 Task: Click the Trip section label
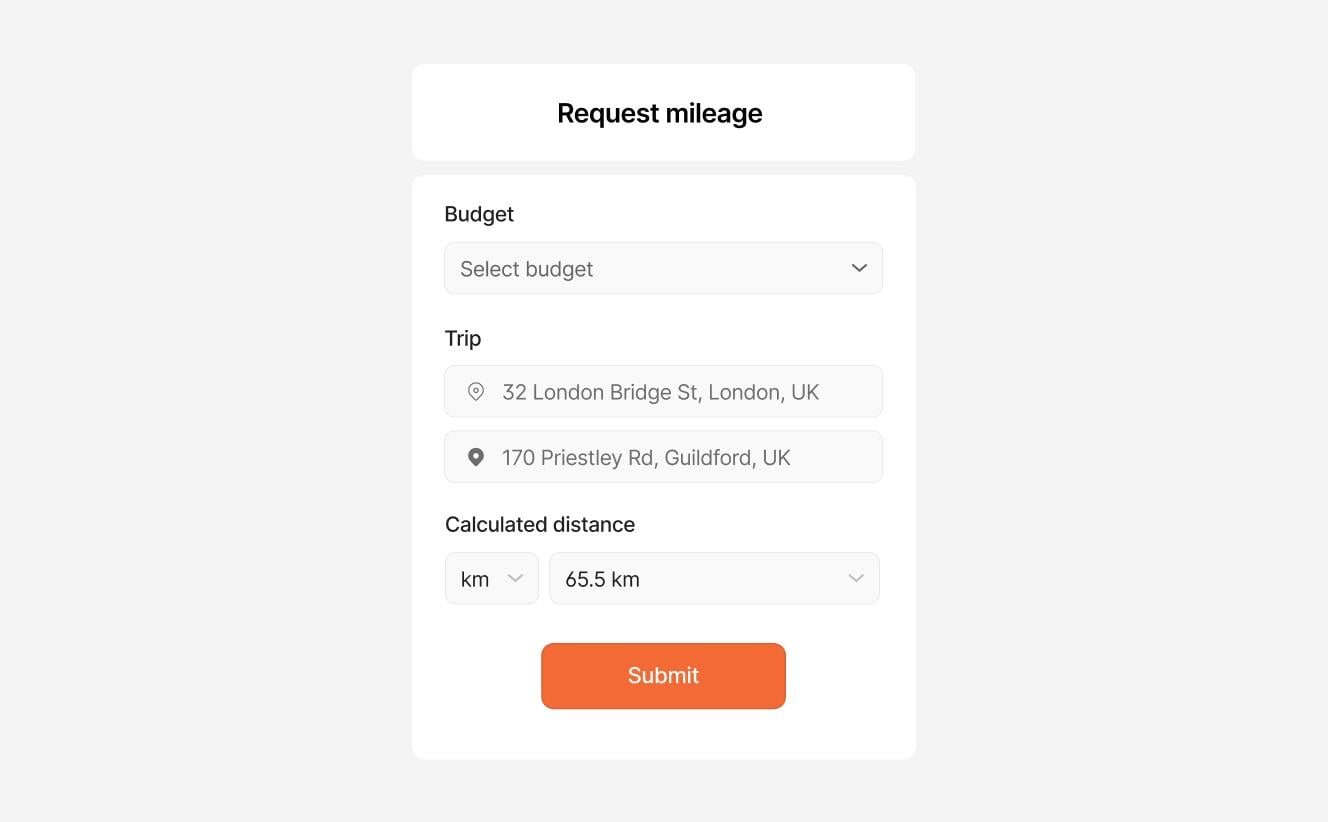pos(462,338)
